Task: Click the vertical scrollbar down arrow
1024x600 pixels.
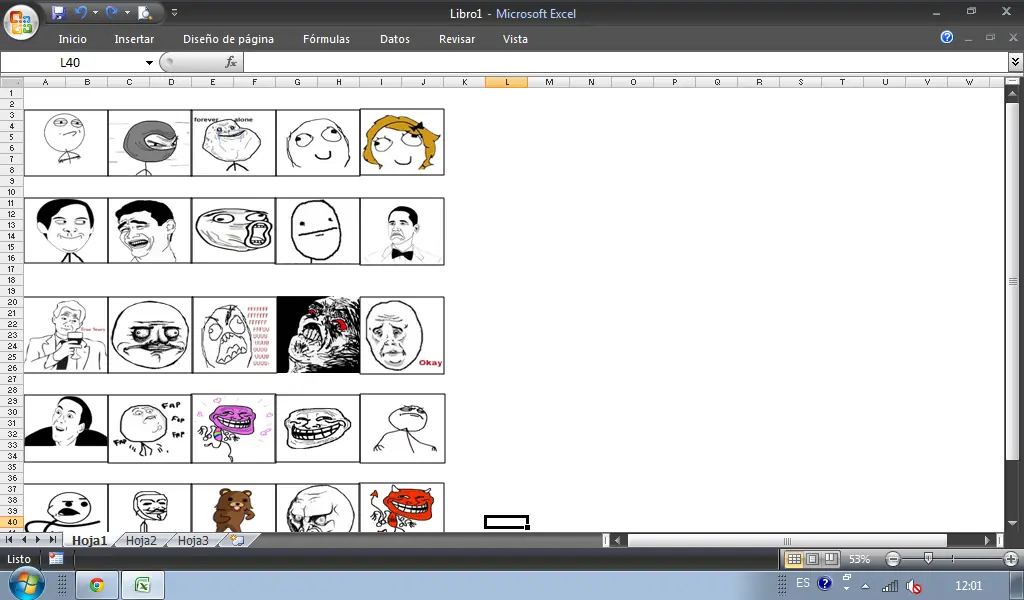Action: 1013,524
